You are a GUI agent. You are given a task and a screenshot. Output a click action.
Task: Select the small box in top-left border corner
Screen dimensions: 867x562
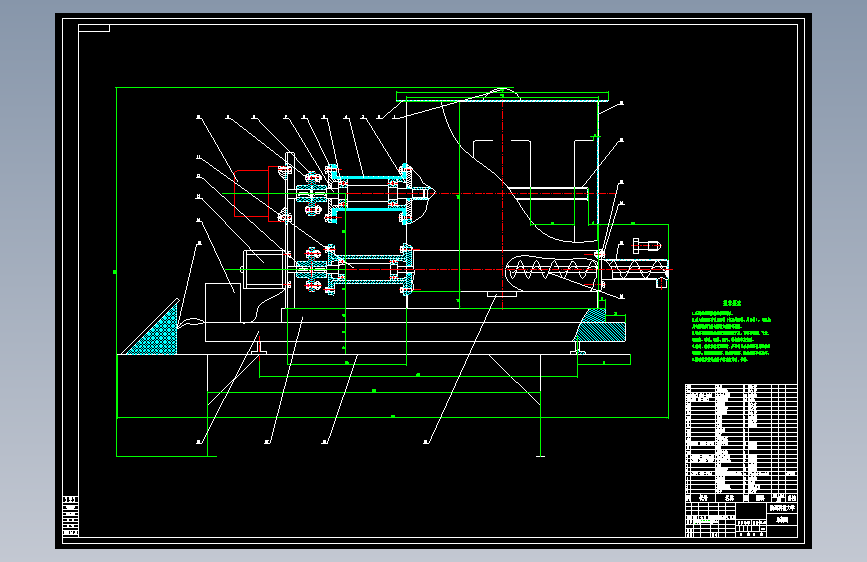(x=94, y=28)
